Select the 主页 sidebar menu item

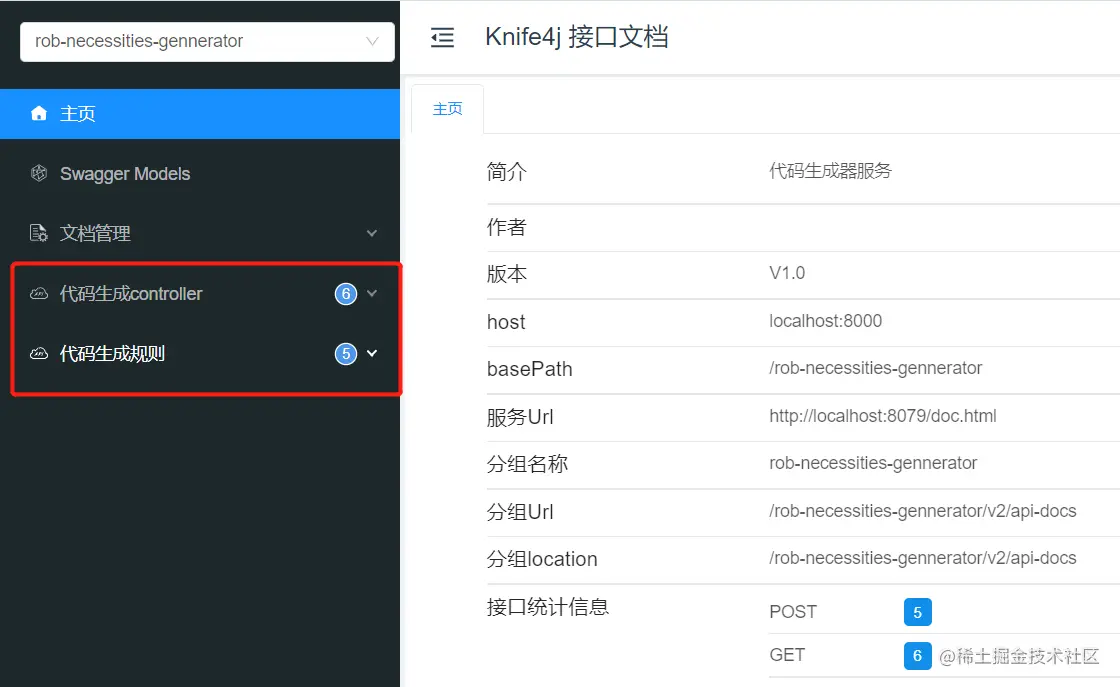click(200, 114)
